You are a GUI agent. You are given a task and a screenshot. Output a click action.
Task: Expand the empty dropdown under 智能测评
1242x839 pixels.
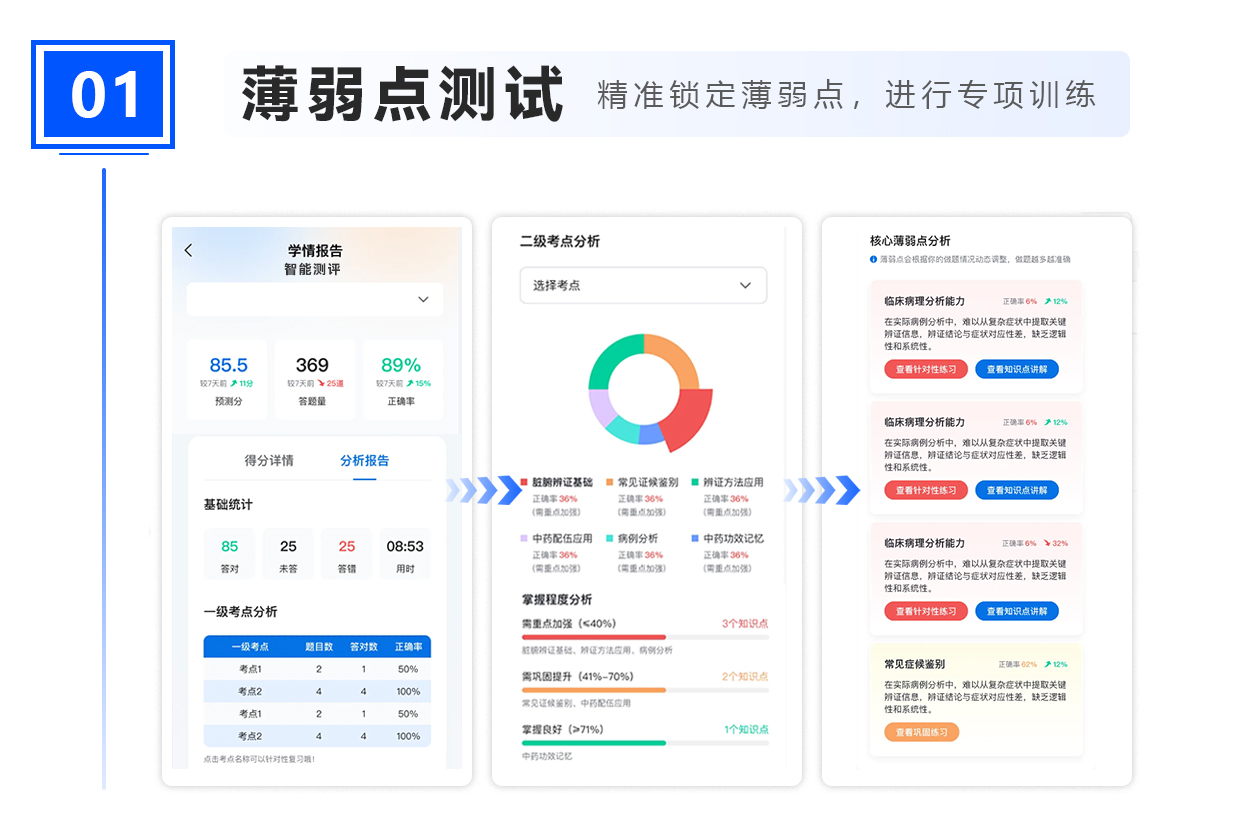tap(314, 299)
